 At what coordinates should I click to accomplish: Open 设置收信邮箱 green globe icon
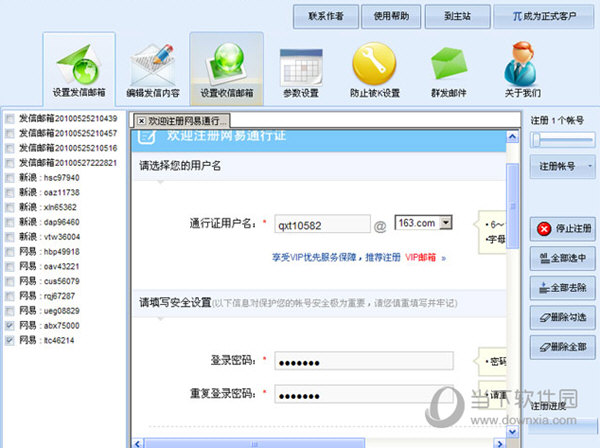(x=227, y=70)
